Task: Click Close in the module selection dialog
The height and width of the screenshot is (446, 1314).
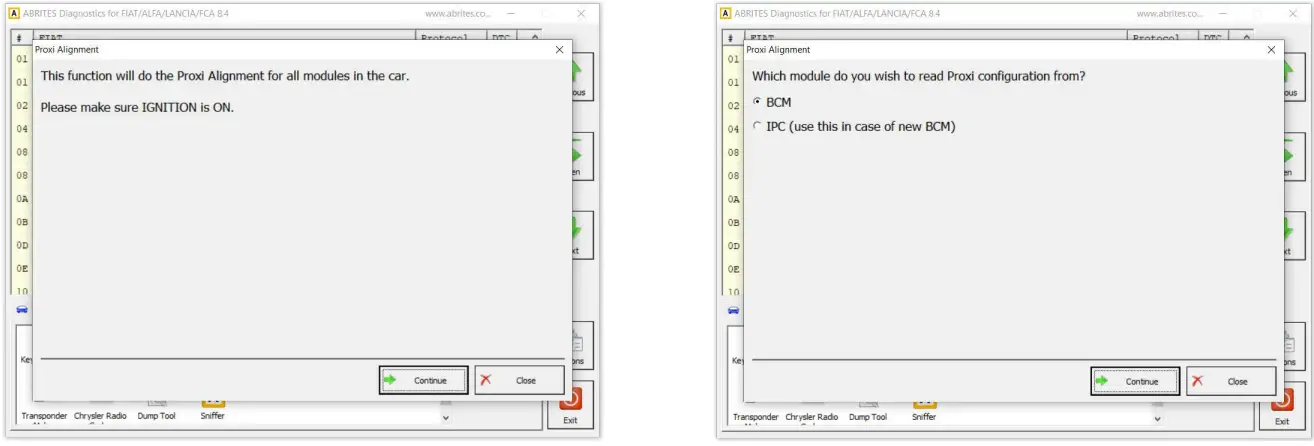Action: pos(1231,381)
